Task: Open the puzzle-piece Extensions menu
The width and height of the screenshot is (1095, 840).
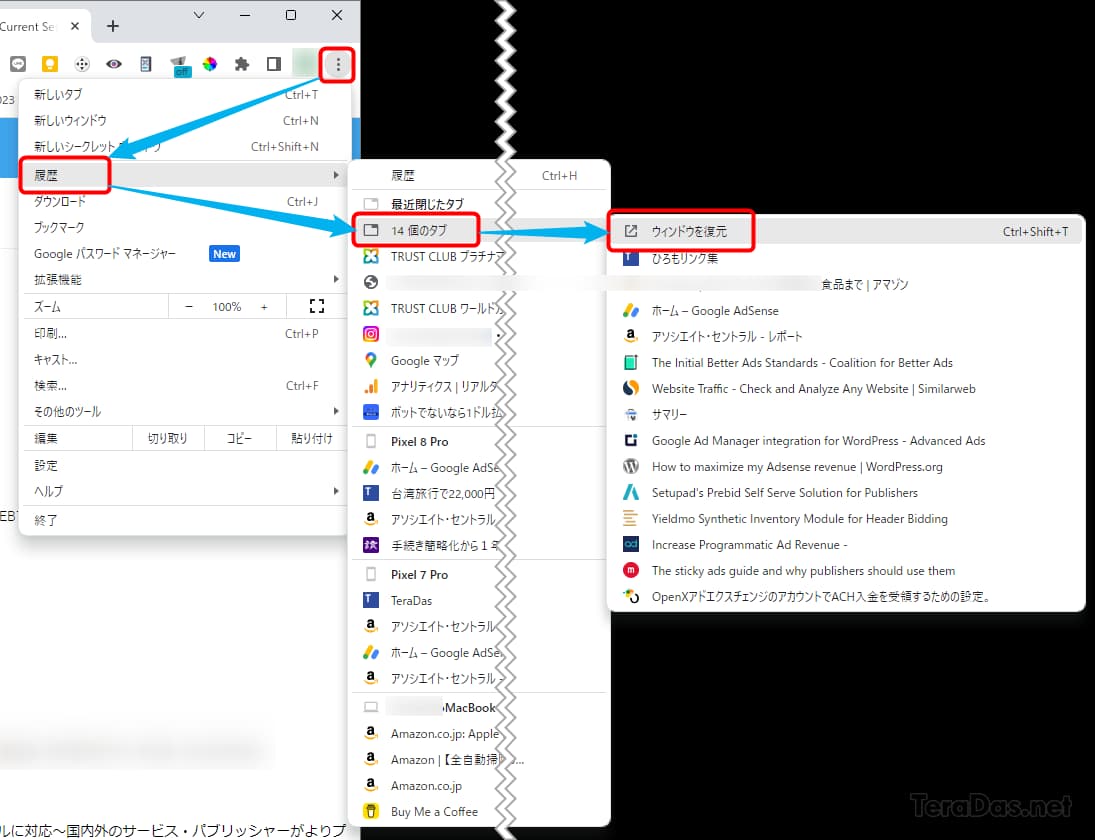Action: click(x=242, y=64)
